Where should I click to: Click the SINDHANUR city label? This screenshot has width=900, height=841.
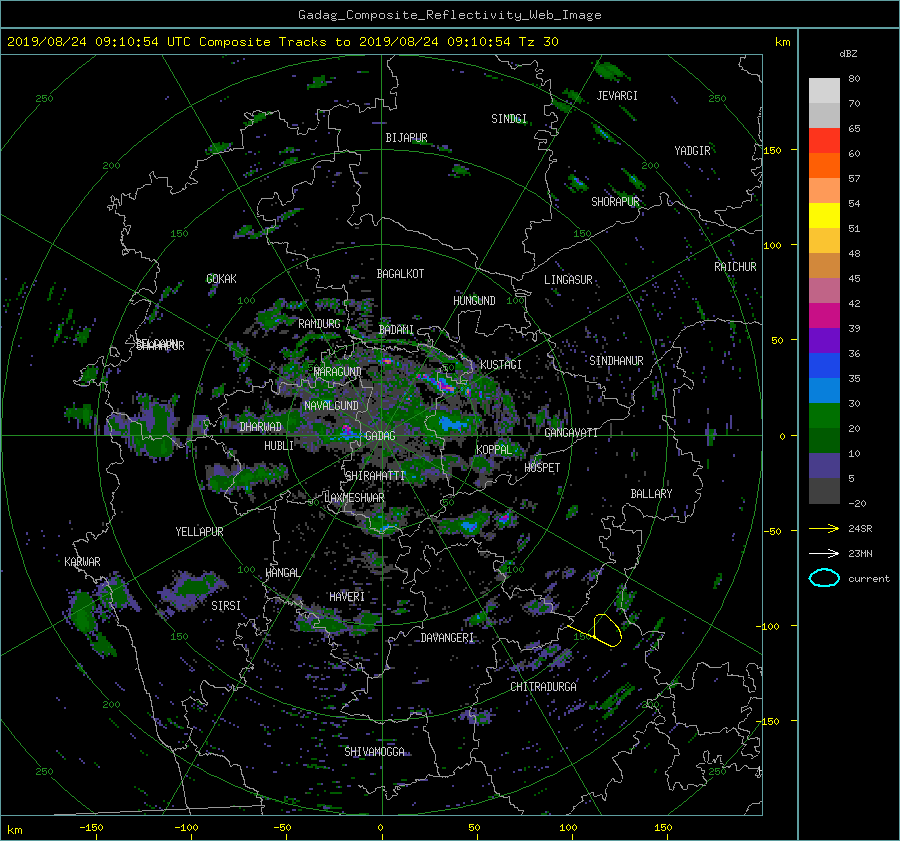click(x=616, y=361)
